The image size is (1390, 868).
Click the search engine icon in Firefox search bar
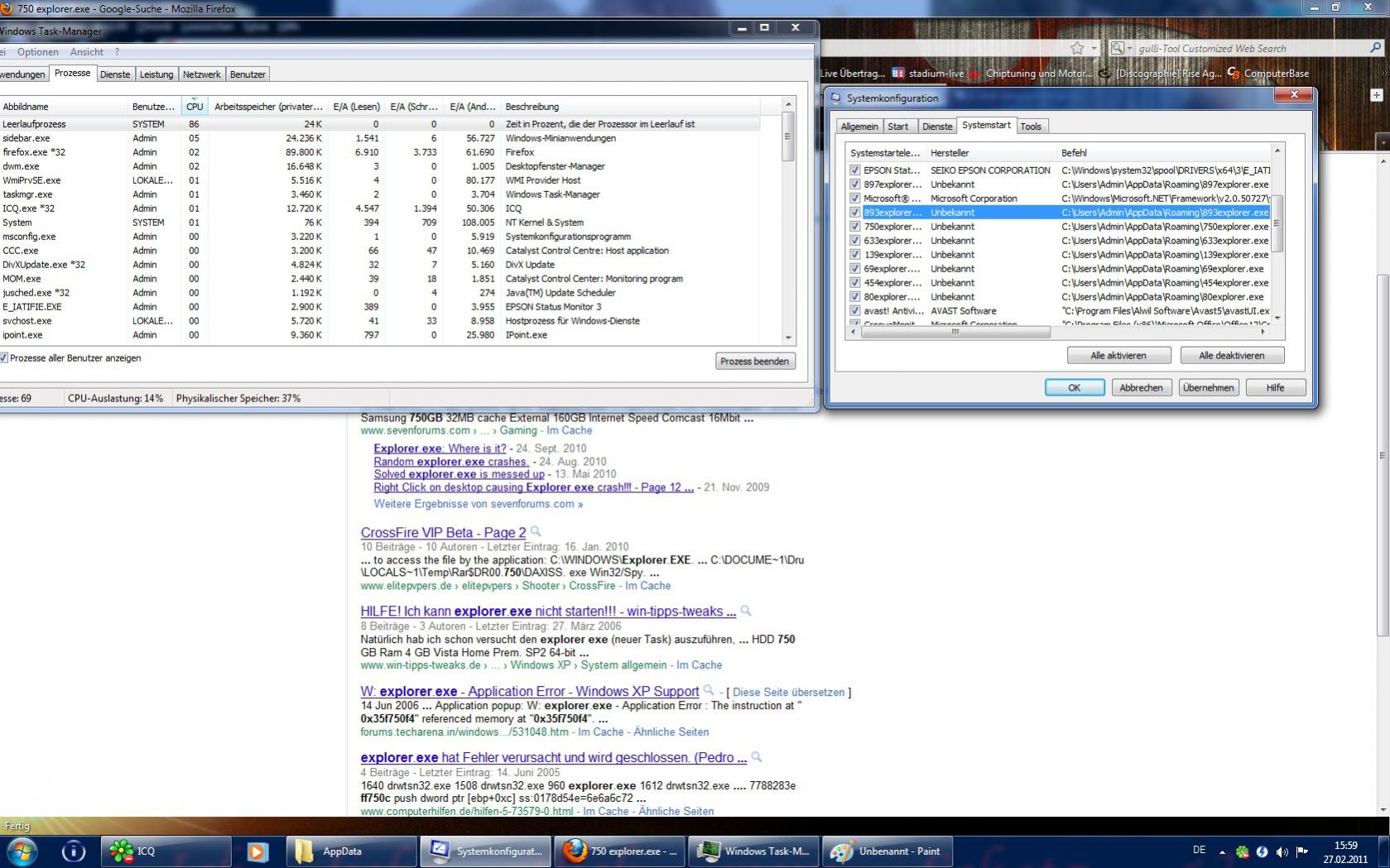[x=1117, y=48]
